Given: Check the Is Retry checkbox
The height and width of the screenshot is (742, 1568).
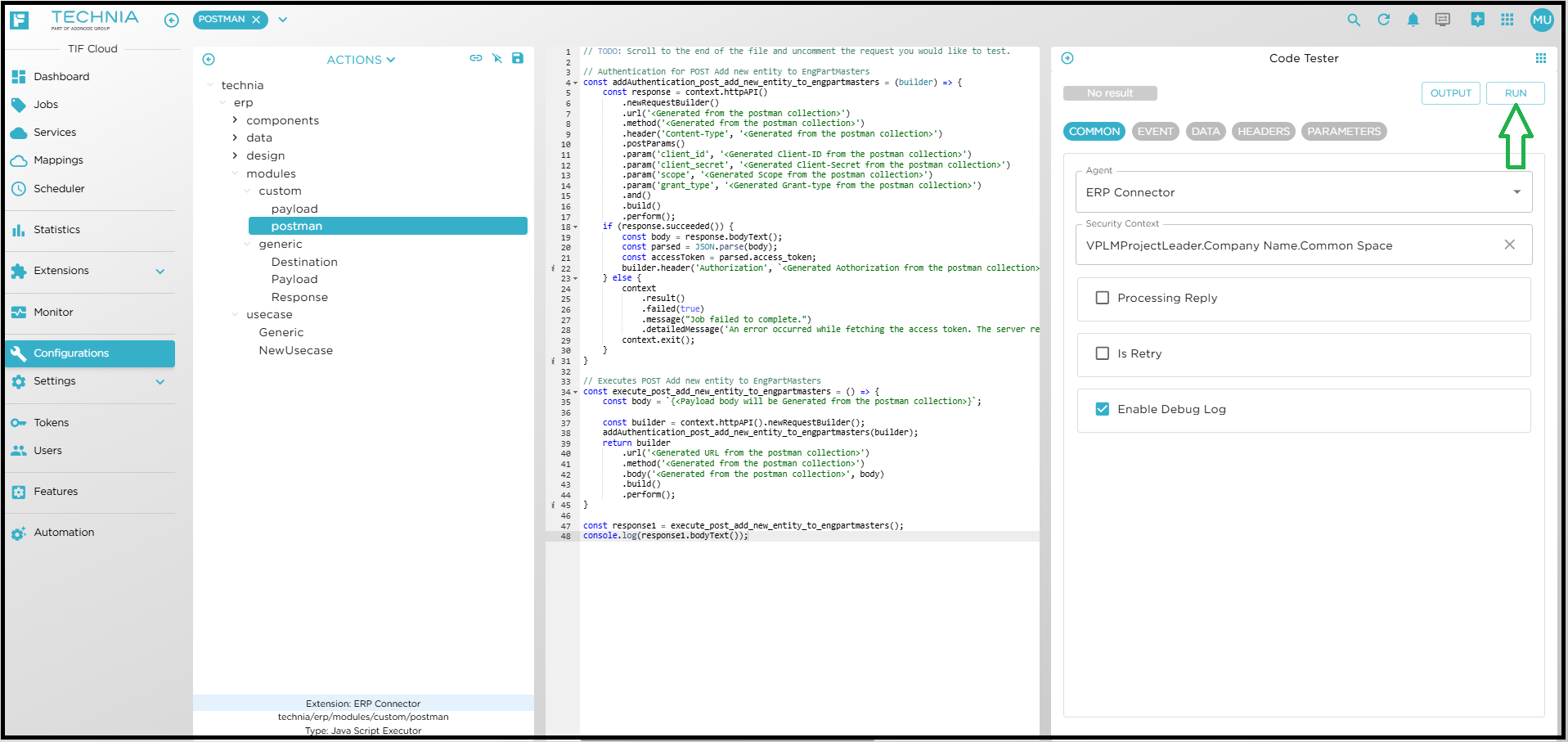Looking at the screenshot, I should (1102, 353).
